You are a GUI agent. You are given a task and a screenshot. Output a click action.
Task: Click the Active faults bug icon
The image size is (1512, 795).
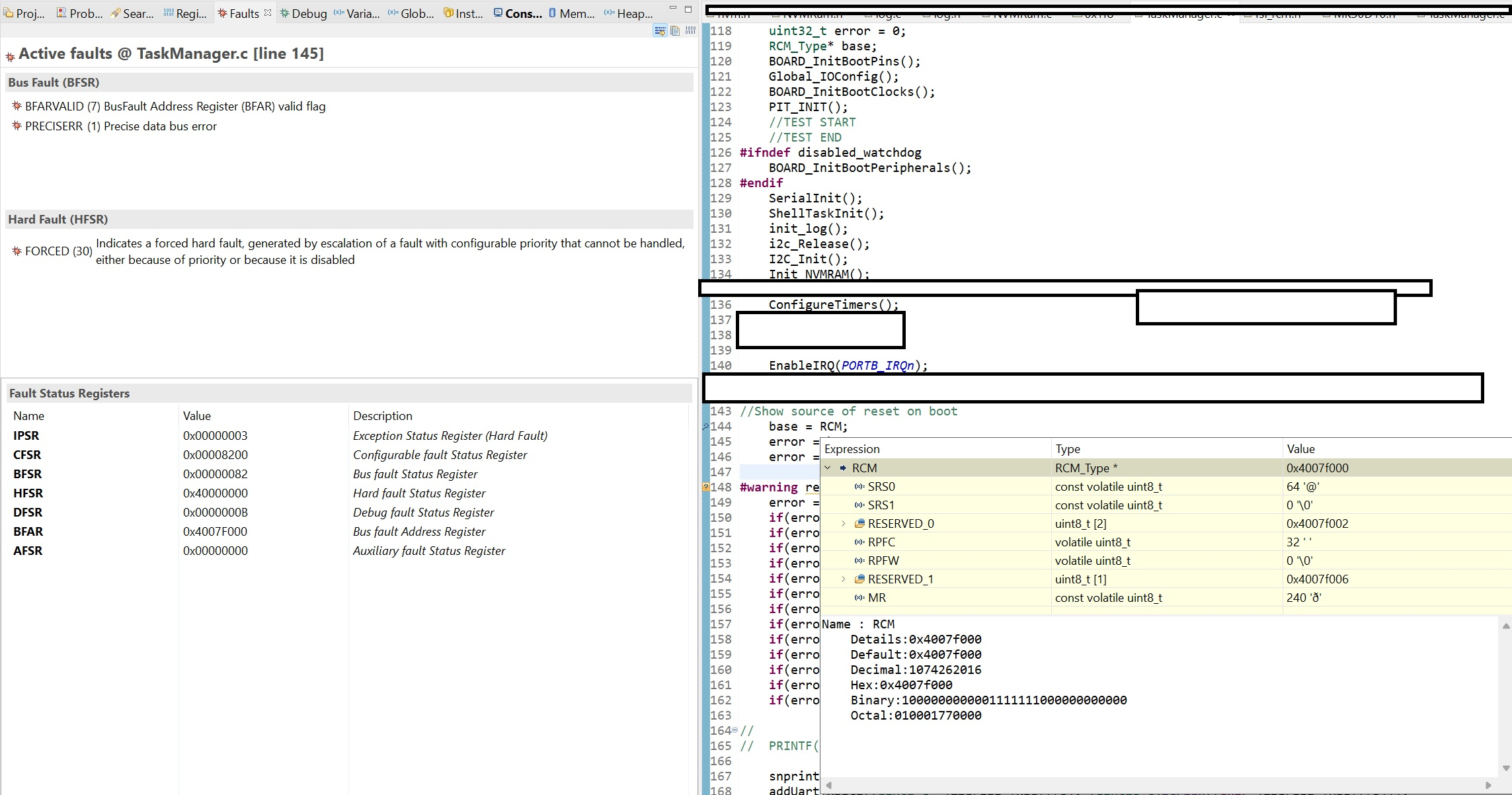(x=10, y=57)
